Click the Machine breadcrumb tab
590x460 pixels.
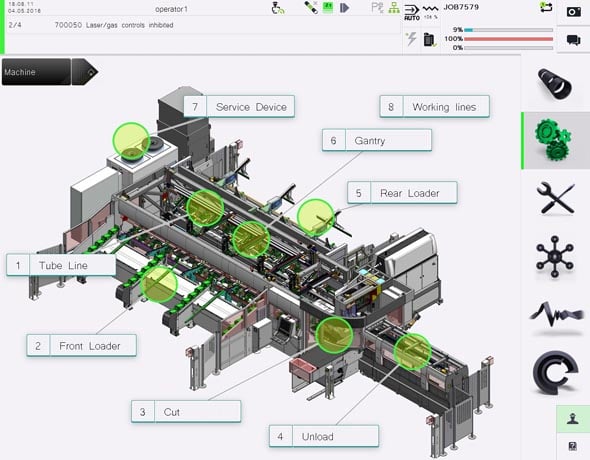36,72
